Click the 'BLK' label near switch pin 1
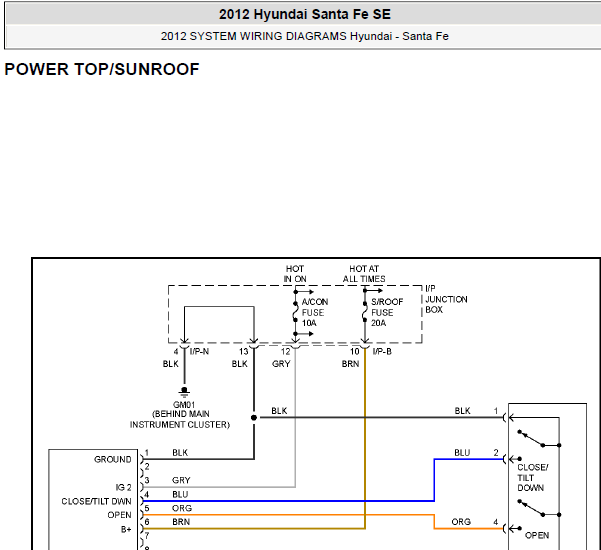This screenshot has height=550, width=601. click(462, 411)
